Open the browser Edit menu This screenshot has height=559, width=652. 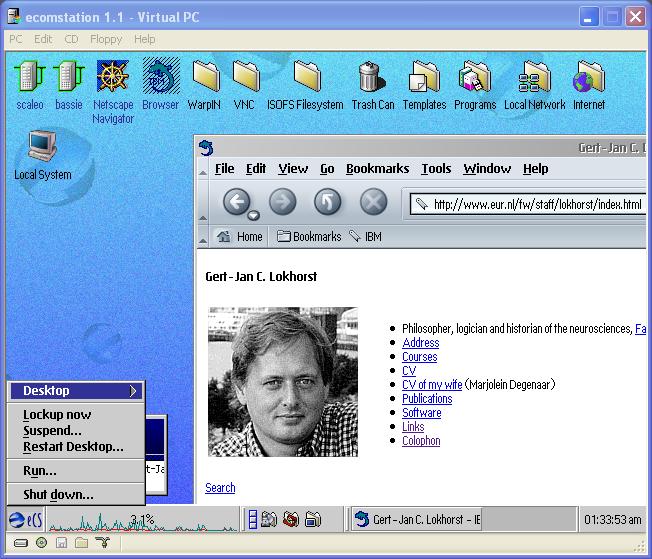point(256,168)
